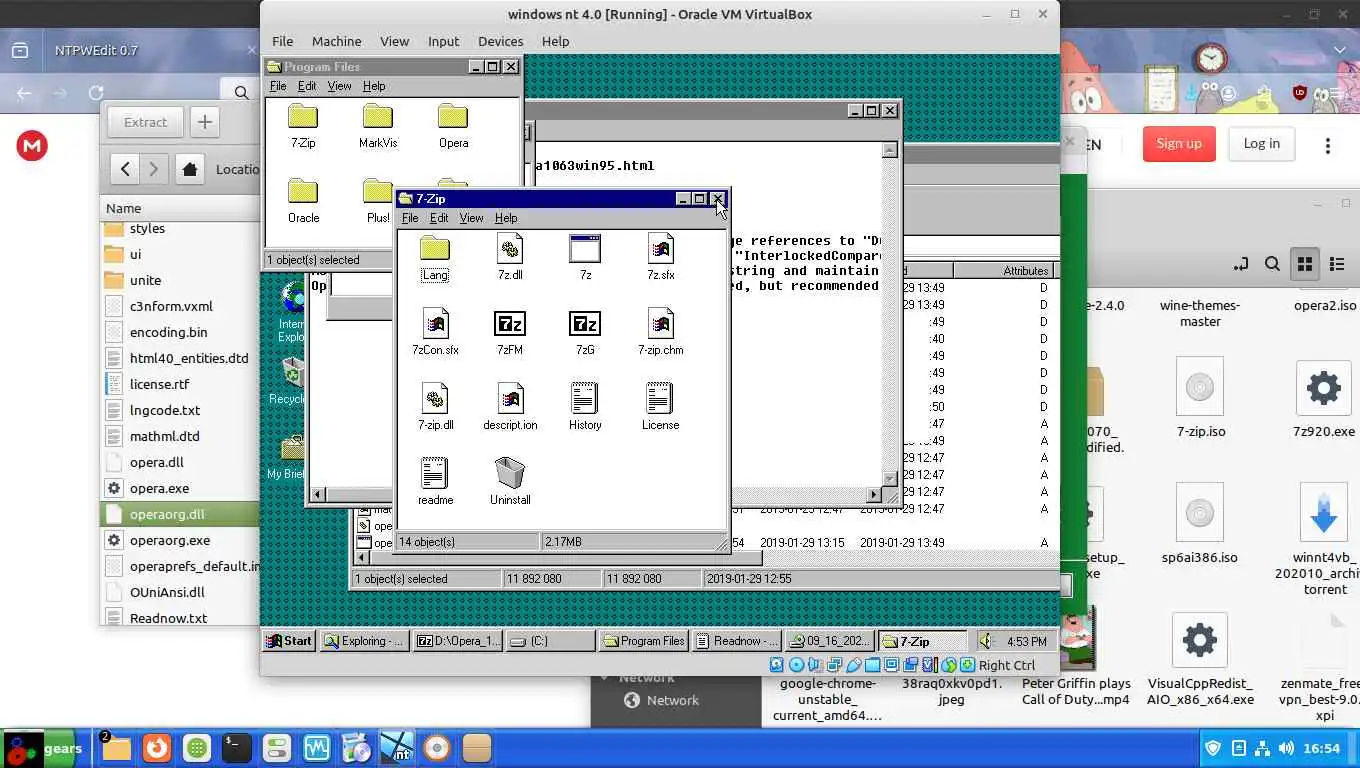The height and width of the screenshot is (768, 1360).
Task: Click the NT volume speaker tray icon
Action: coord(987,641)
